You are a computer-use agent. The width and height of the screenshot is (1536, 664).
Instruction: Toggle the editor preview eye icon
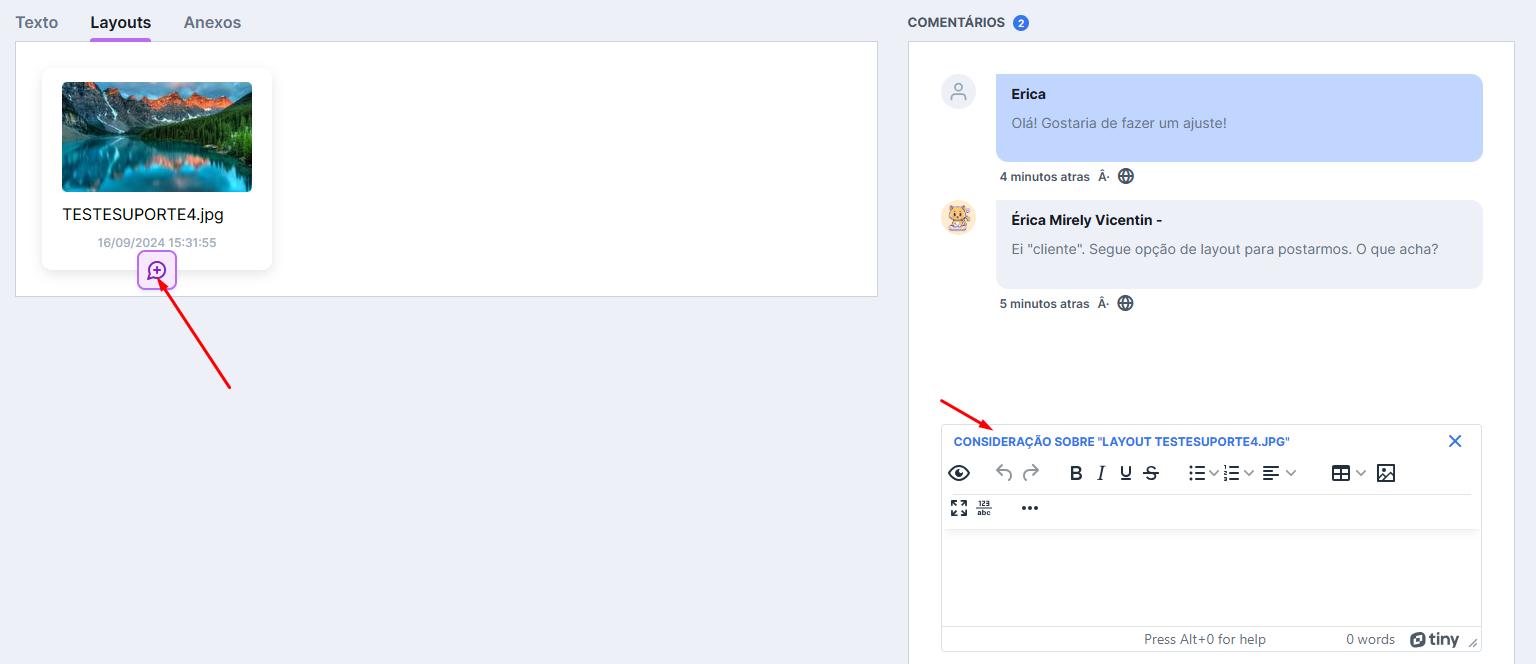959,473
